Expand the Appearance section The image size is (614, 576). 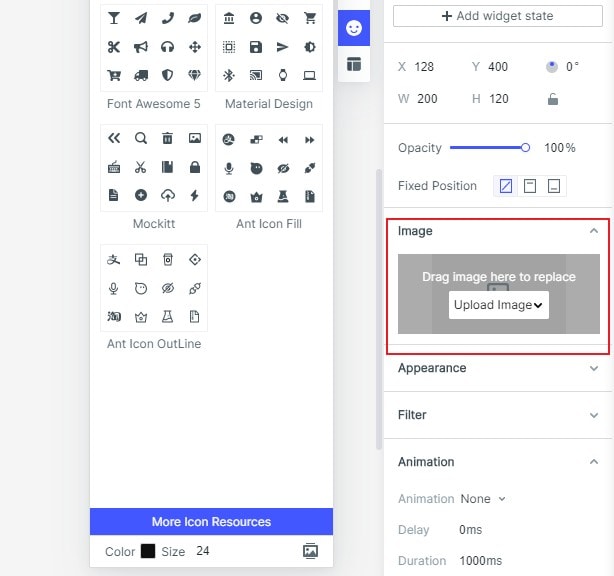(594, 368)
